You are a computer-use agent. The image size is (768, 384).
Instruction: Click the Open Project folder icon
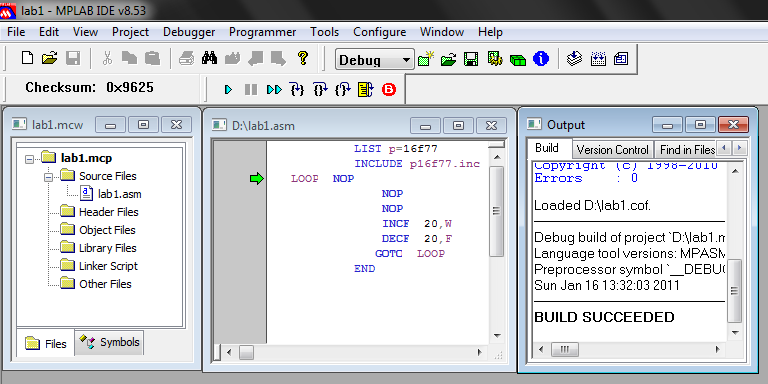448,60
